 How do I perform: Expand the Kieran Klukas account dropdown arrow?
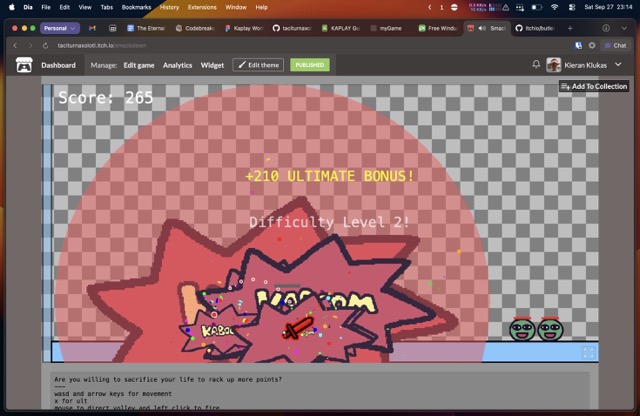point(618,65)
